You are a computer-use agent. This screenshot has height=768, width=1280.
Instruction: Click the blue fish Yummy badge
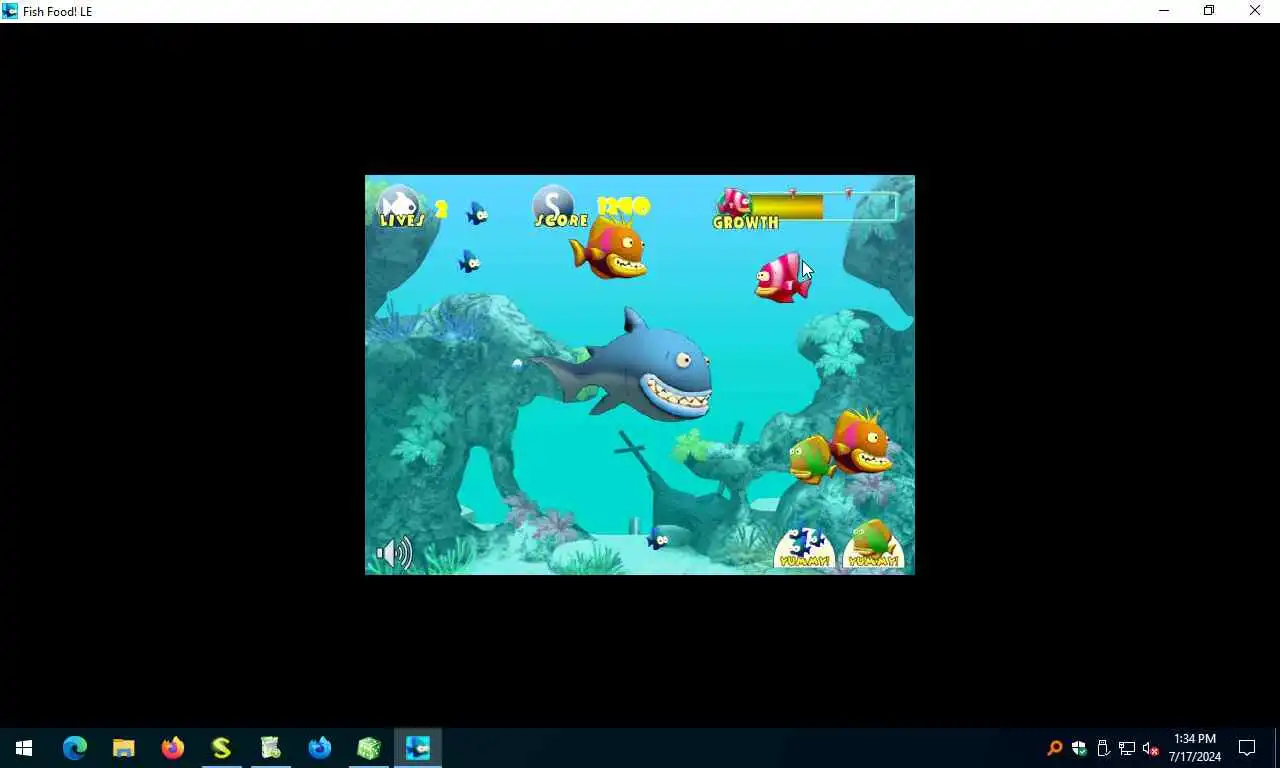click(x=804, y=548)
